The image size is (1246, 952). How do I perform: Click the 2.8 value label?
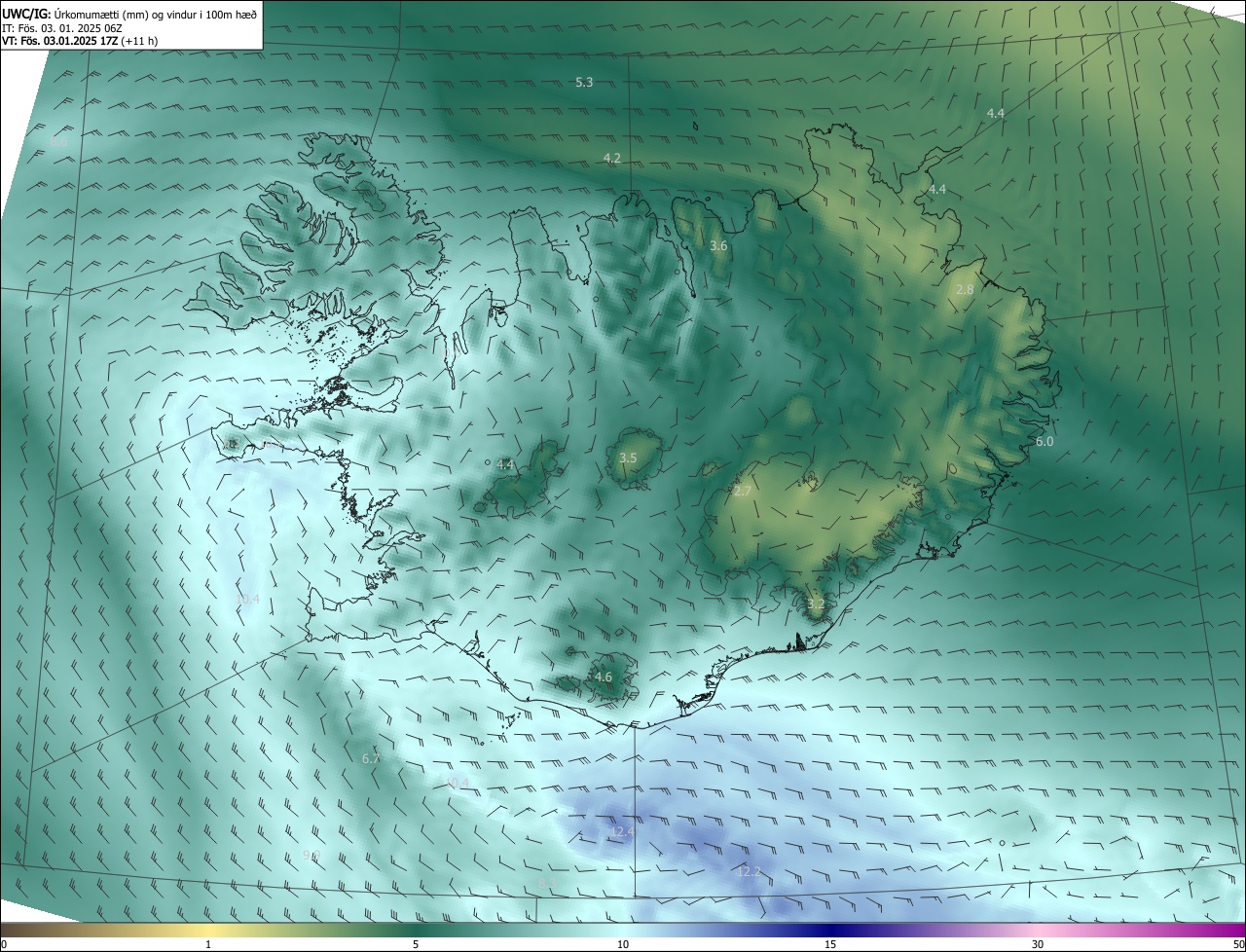[x=965, y=290]
